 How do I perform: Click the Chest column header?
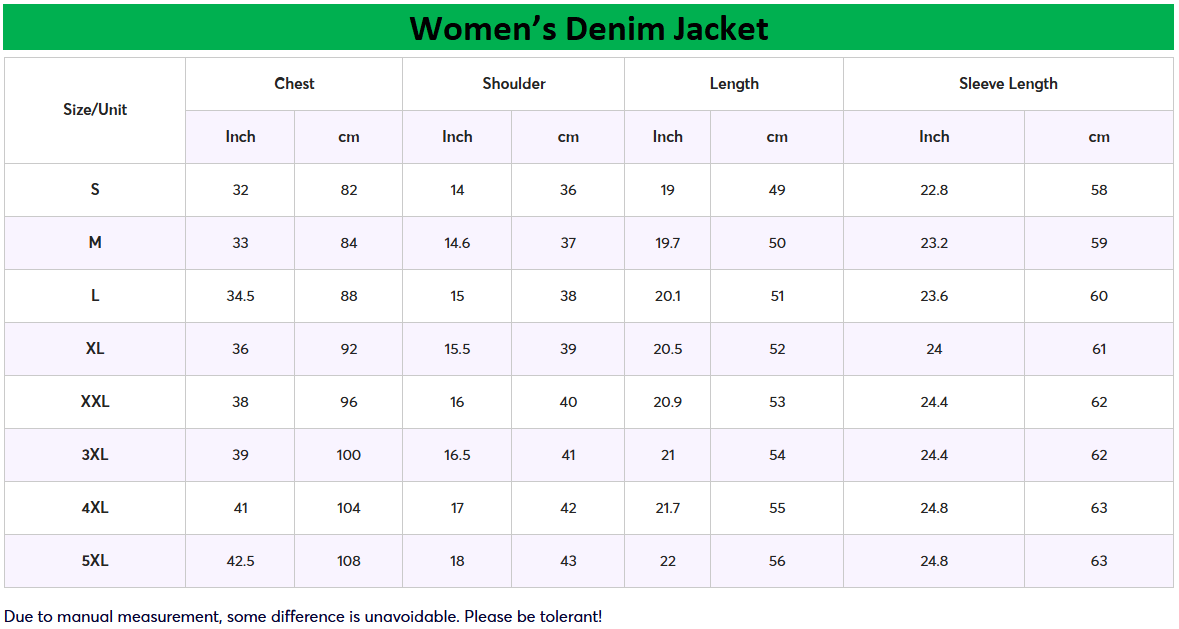(294, 84)
